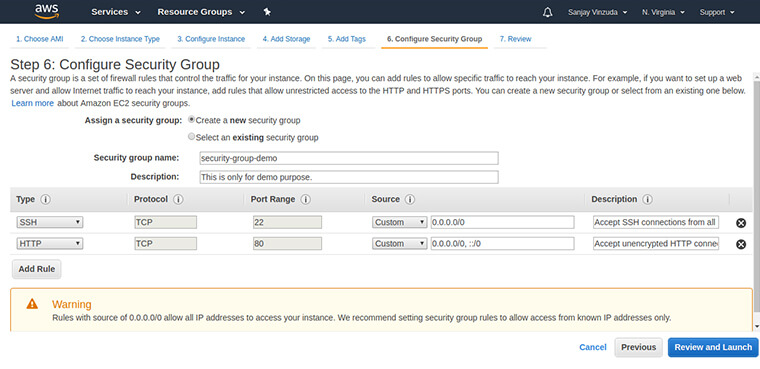Open the Source dropdown in HTTP row

[x=399, y=243]
